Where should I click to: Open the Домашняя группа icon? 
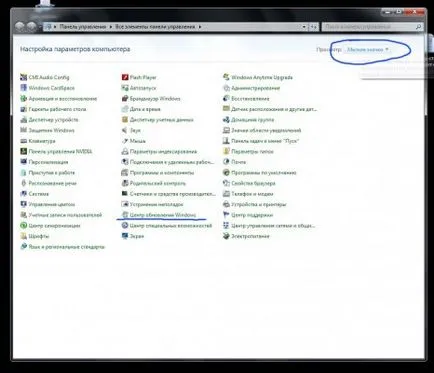point(226,120)
